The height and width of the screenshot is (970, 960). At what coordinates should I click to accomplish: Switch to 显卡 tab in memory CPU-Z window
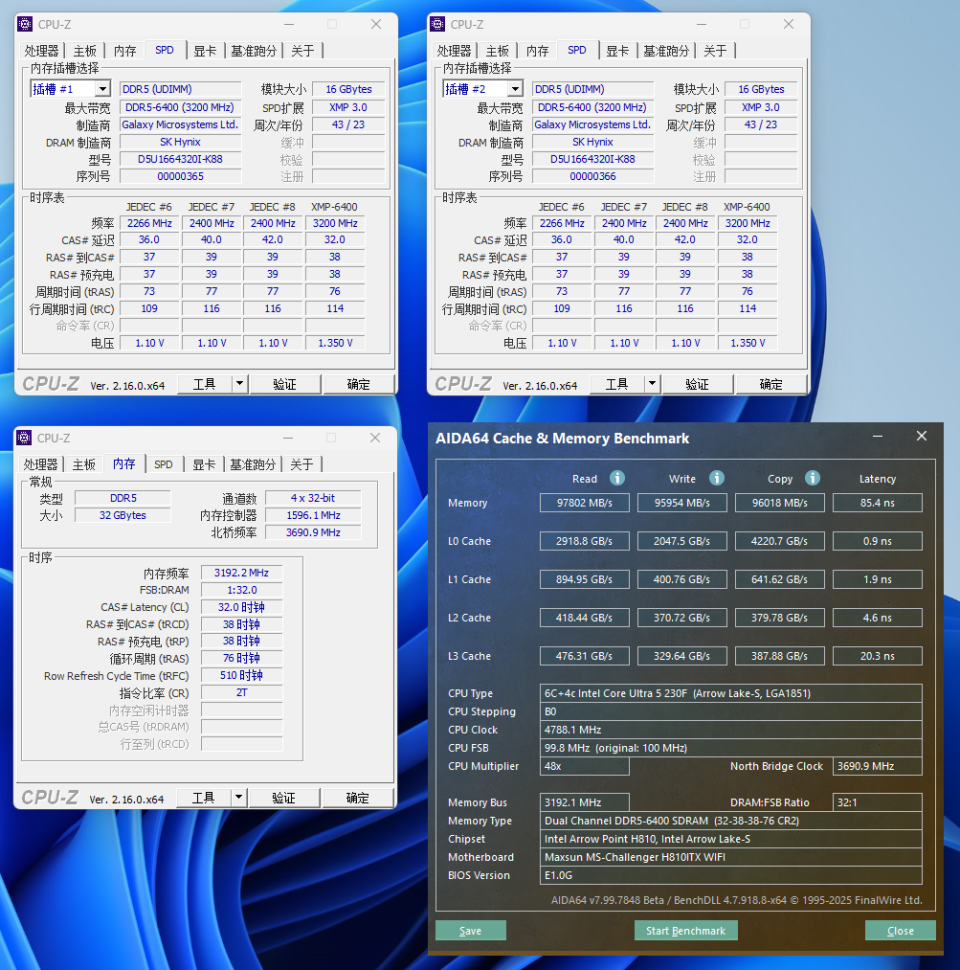[204, 465]
